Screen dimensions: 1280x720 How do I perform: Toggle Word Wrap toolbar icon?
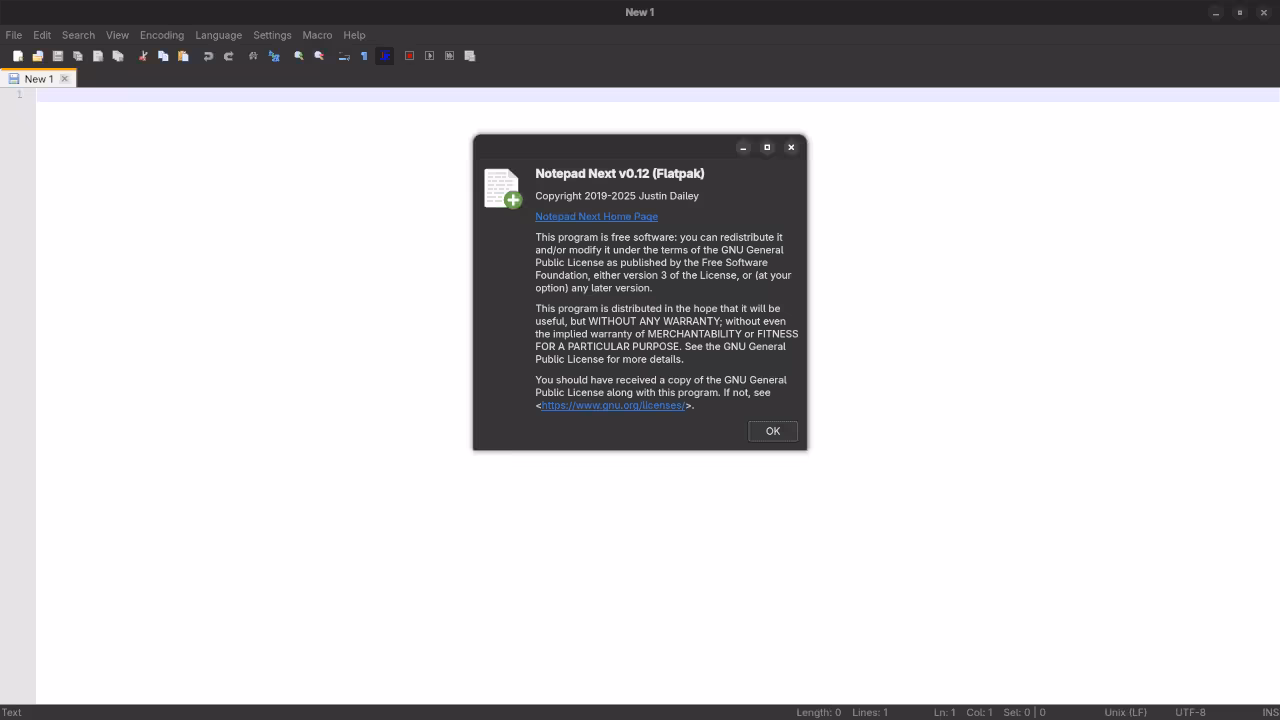(x=344, y=56)
